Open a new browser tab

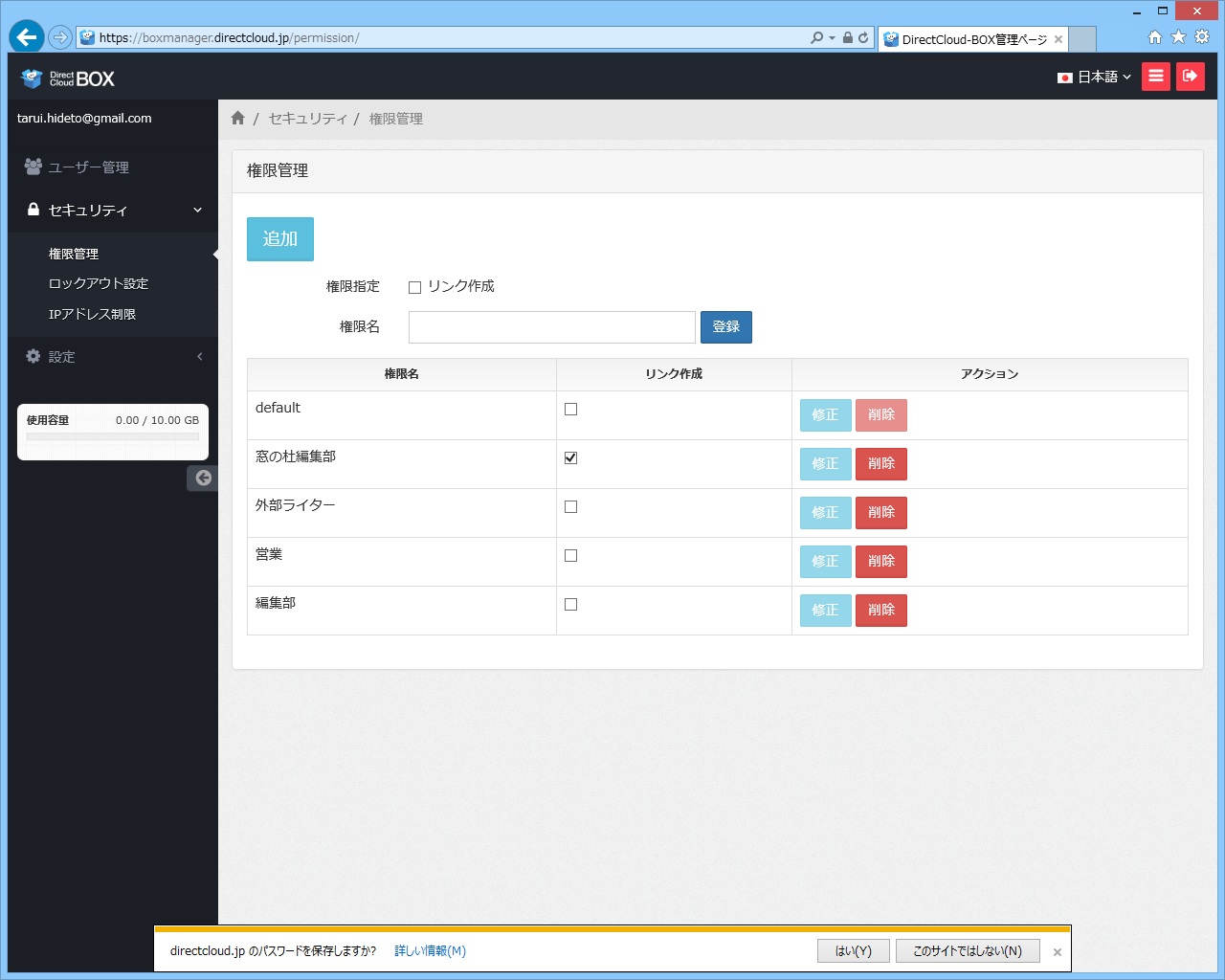pos(1081,39)
